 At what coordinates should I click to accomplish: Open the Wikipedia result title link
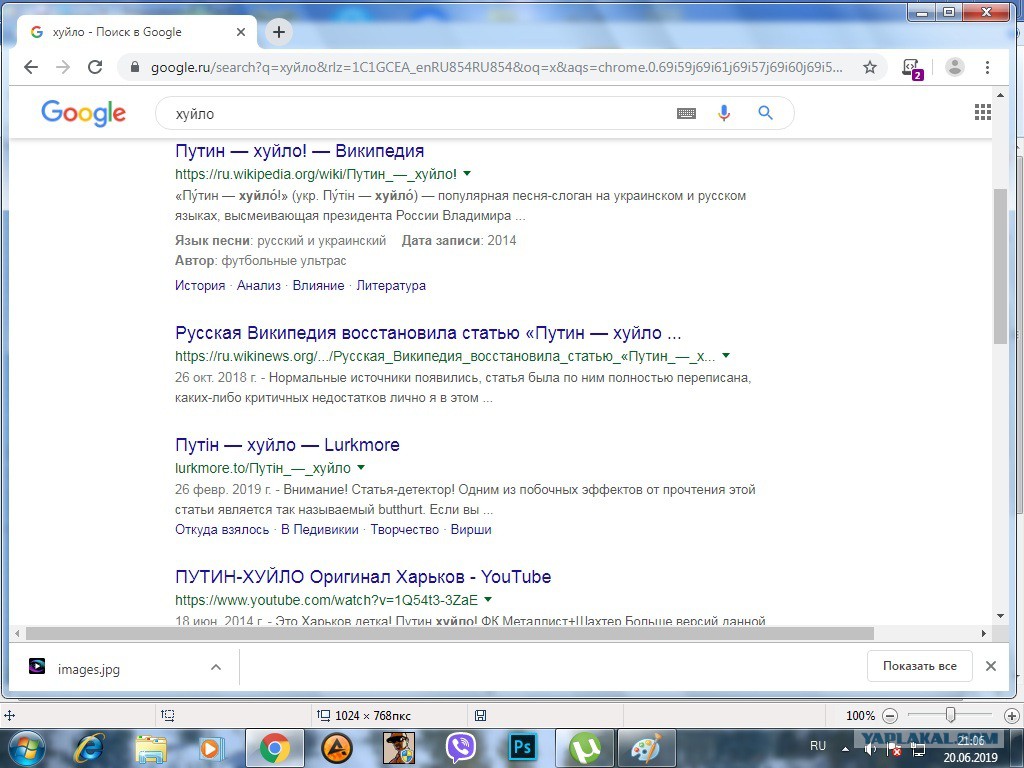tap(300, 151)
